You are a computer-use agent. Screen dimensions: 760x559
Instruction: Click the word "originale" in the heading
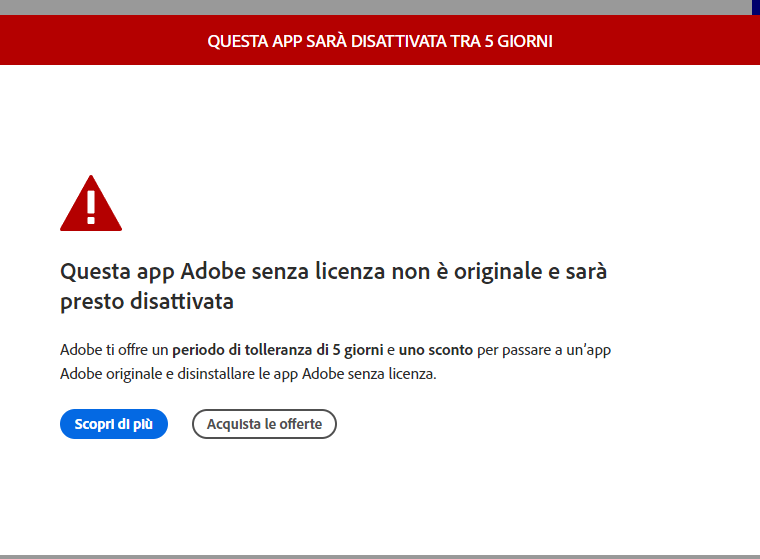[x=498, y=272]
